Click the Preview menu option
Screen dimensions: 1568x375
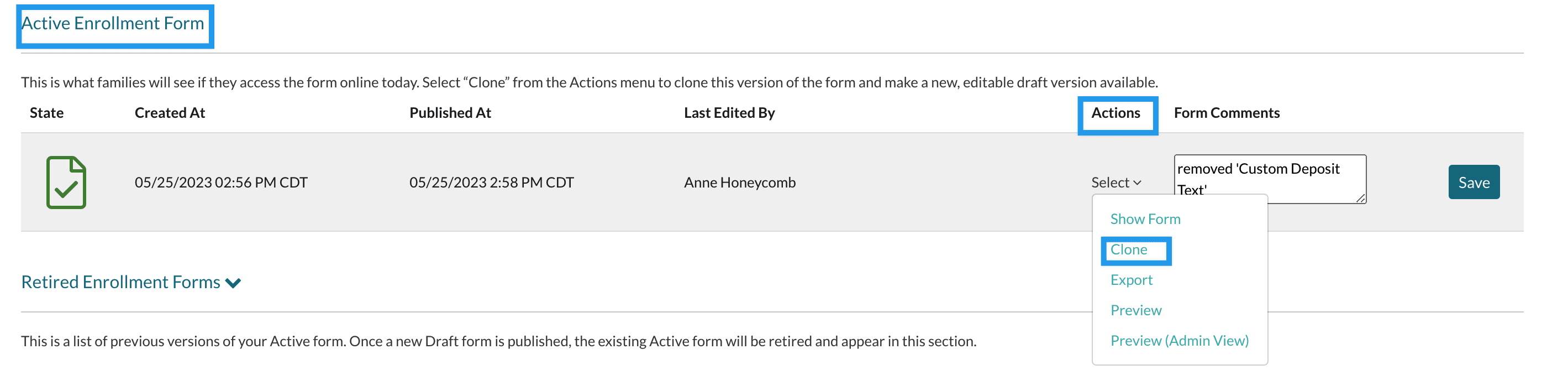[1136, 311]
